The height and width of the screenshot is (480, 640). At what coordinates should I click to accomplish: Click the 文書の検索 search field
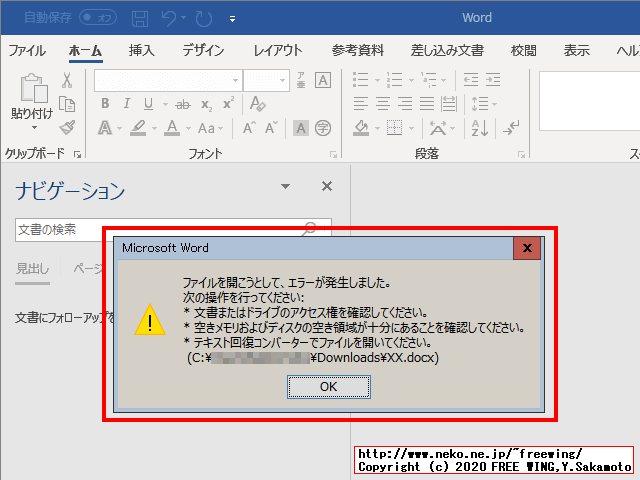pos(173,230)
